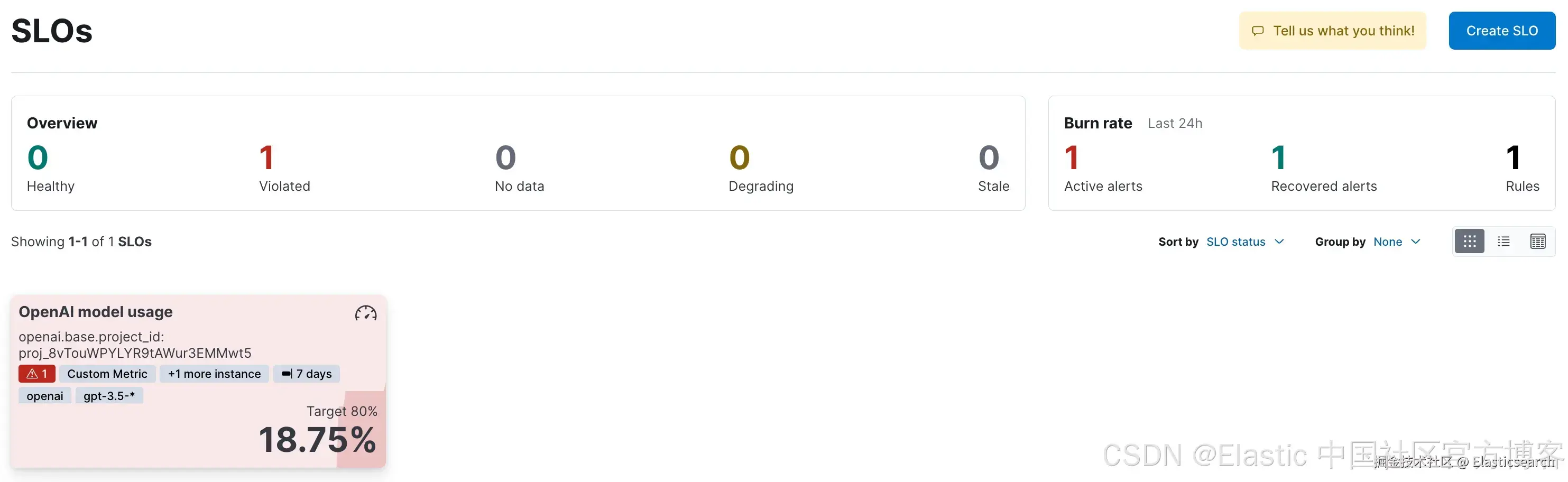1568x482 pixels.
Task: Open Active alerts in Burn rate panel
Action: (x=1071, y=158)
